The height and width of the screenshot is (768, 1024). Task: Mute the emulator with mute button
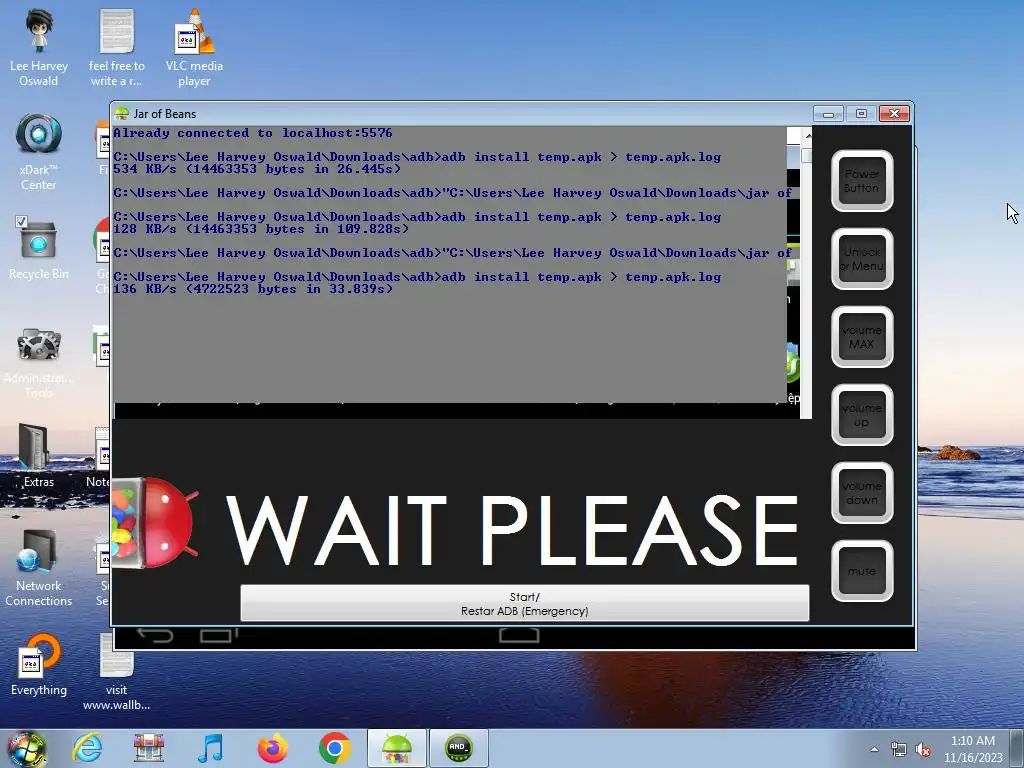coord(862,571)
